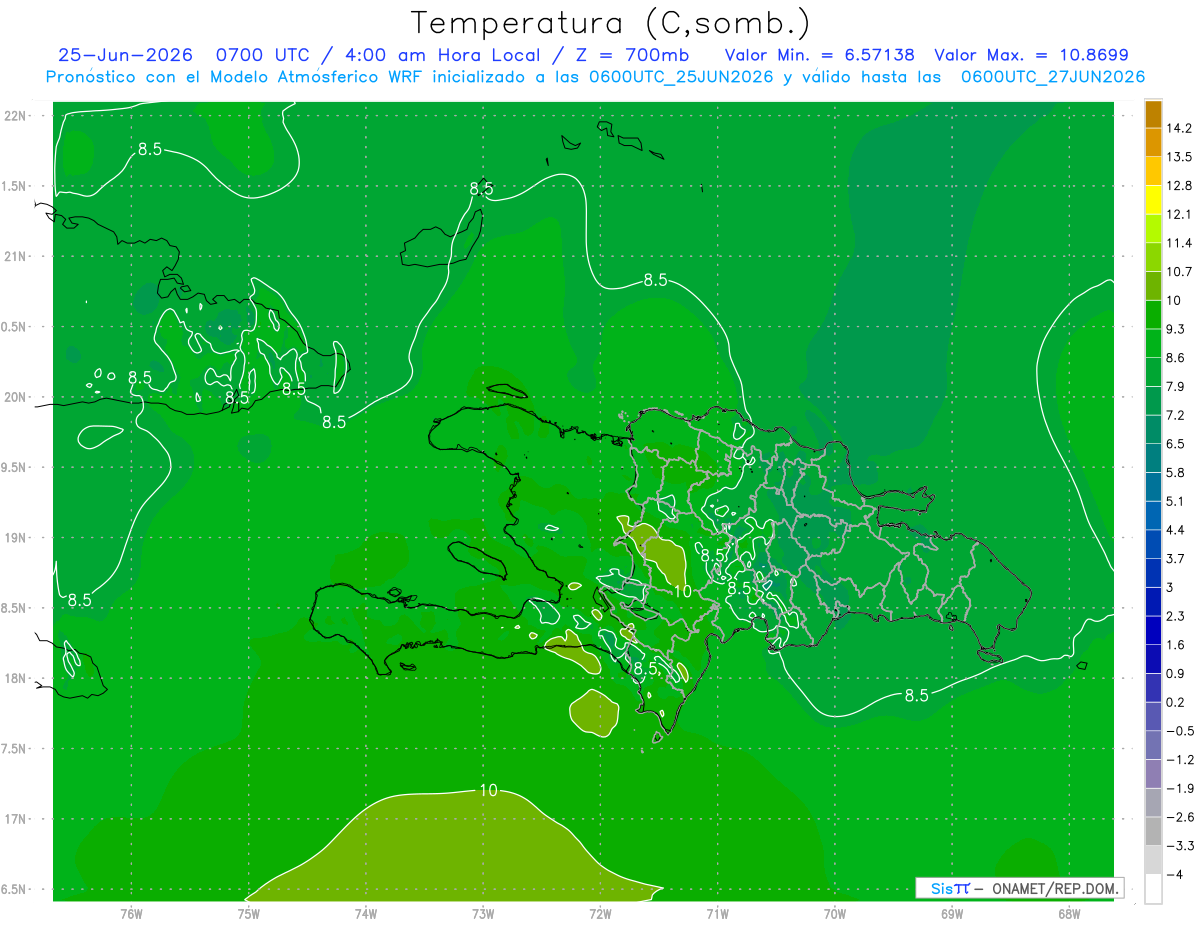Click "Valor Max. = 10.8699"
The height and width of the screenshot is (927, 1200).
[1032, 55]
